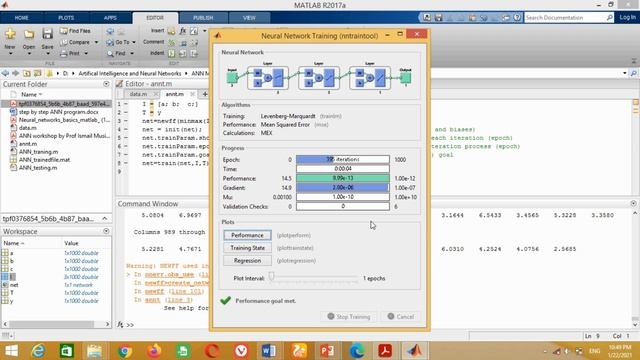Expand the Open dropdown arrow
The width and height of the screenshot is (640, 360).
coord(29,53)
